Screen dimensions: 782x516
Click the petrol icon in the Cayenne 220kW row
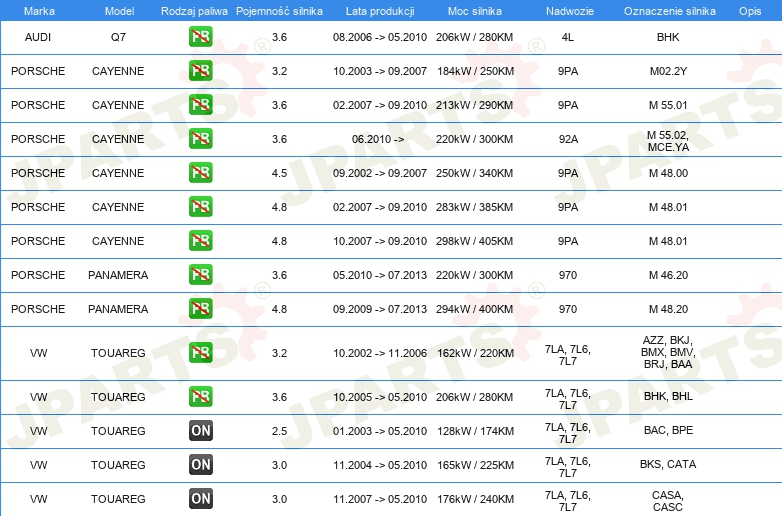(x=200, y=138)
